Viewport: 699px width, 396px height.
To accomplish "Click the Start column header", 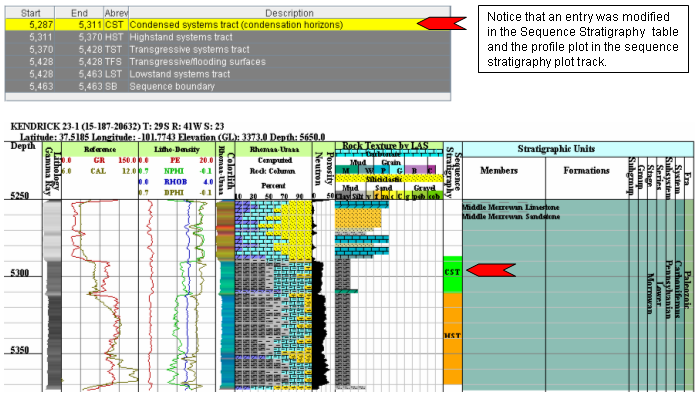I will pos(30,13).
